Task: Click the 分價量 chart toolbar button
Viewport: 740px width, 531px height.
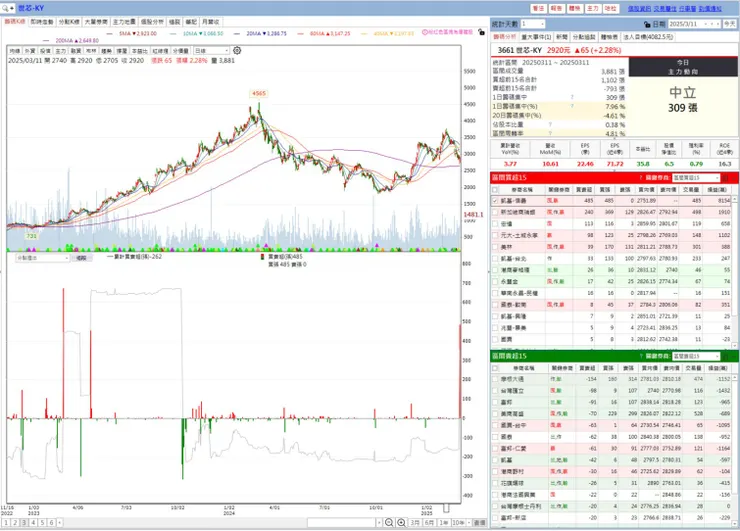Action: tap(180, 51)
